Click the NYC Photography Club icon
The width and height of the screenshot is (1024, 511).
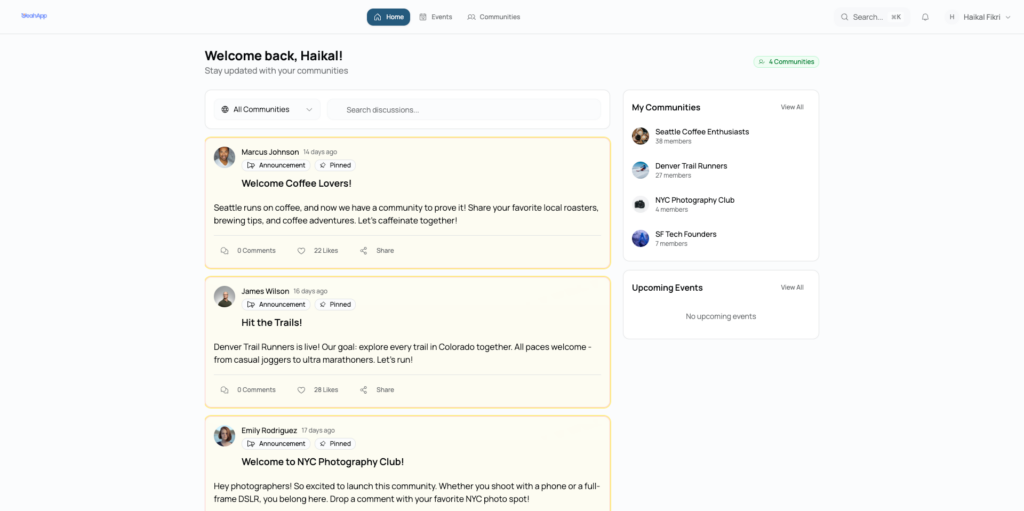coord(640,204)
